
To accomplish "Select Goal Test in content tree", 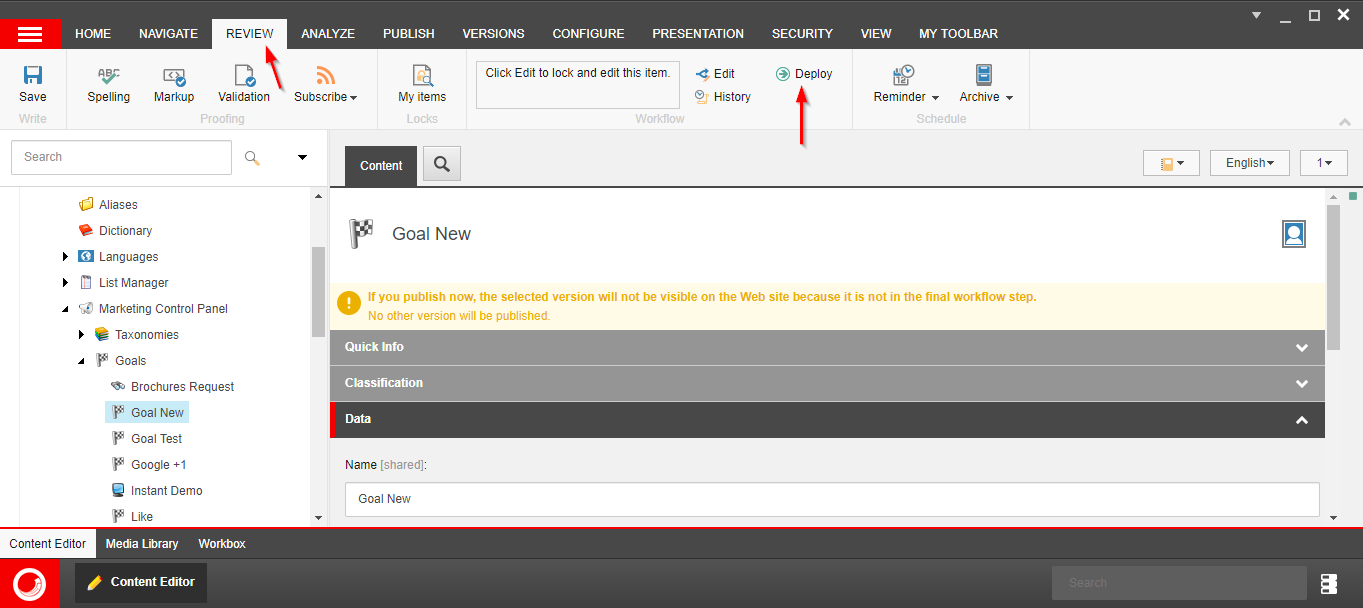I will tap(156, 439).
